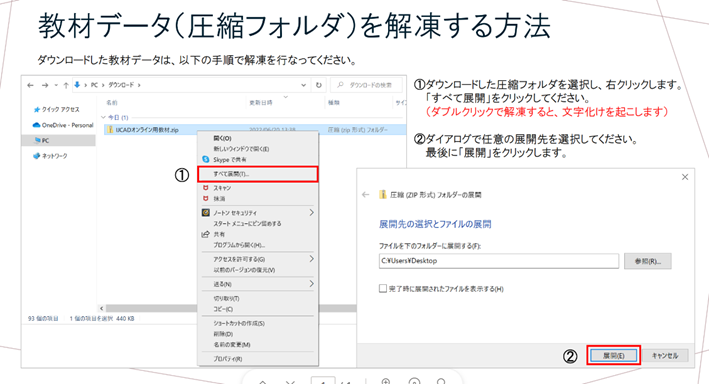The image size is (709, 384).
Task: Click the blue download icon in address bar
Action: [x=77, y=85]
